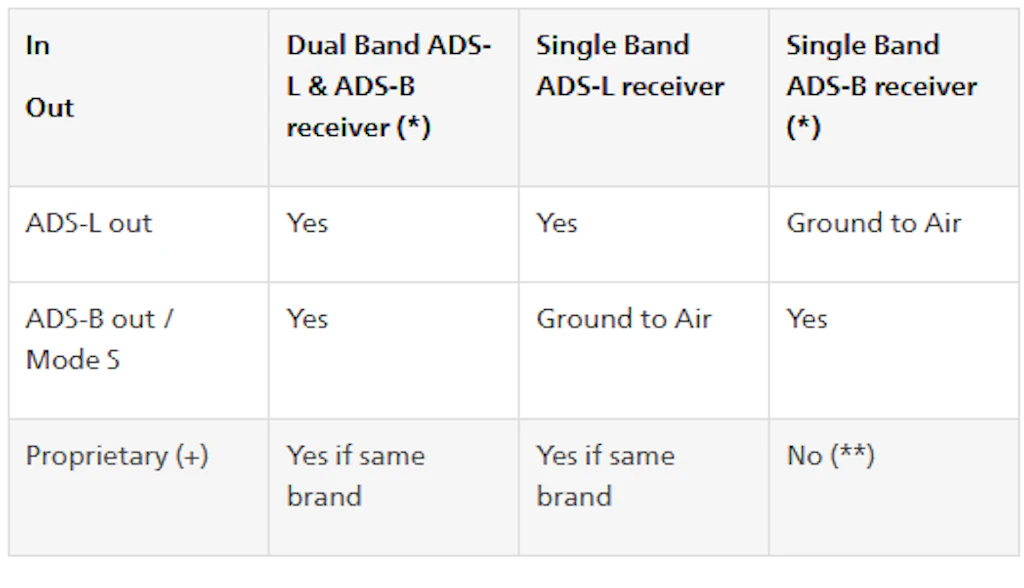This screenshot has width=1024, height=588.
Task: Select Ground to Air in the ADS-L out row
Action: coord(873,223)
